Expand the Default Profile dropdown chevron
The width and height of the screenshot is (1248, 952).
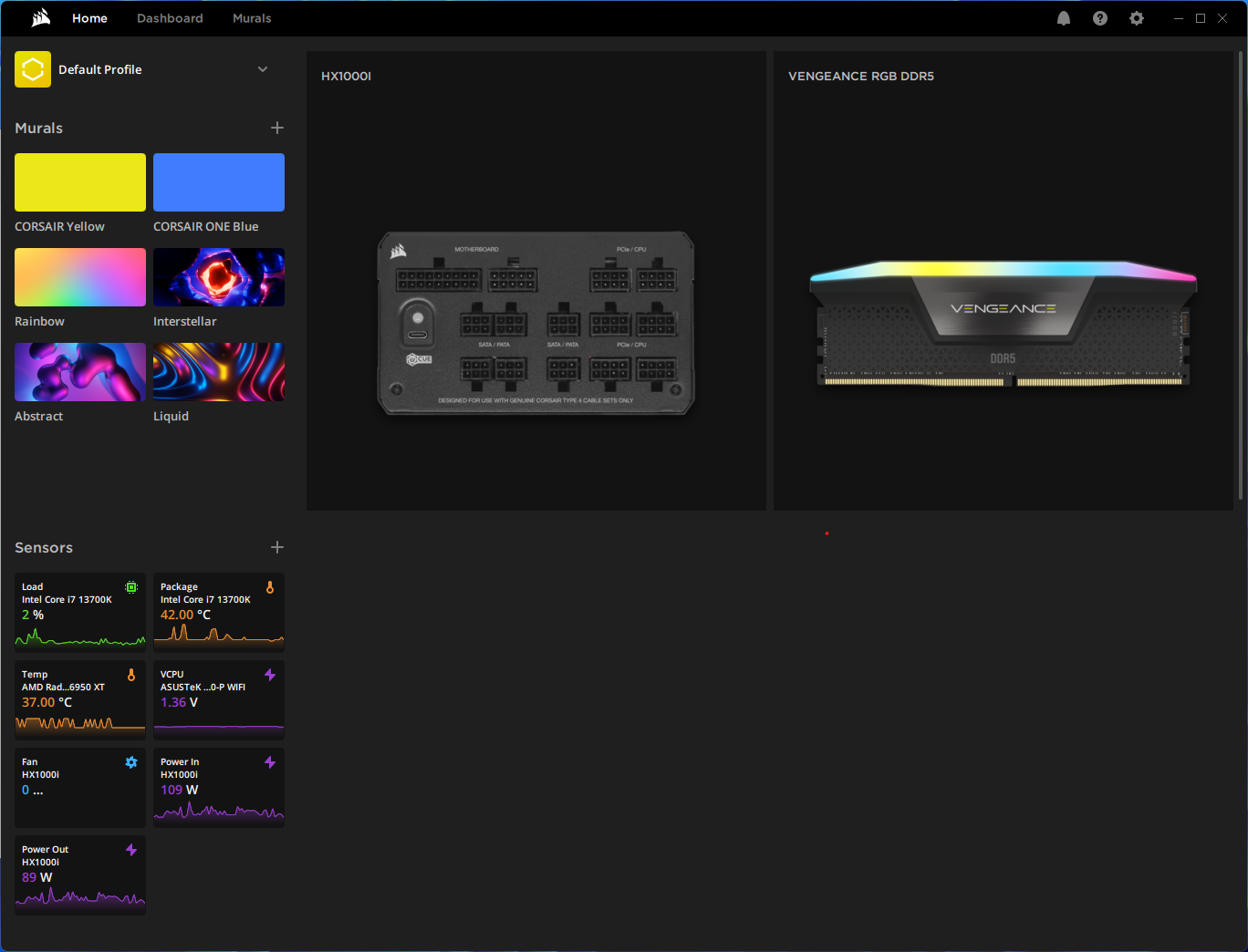tap(263, 69)
